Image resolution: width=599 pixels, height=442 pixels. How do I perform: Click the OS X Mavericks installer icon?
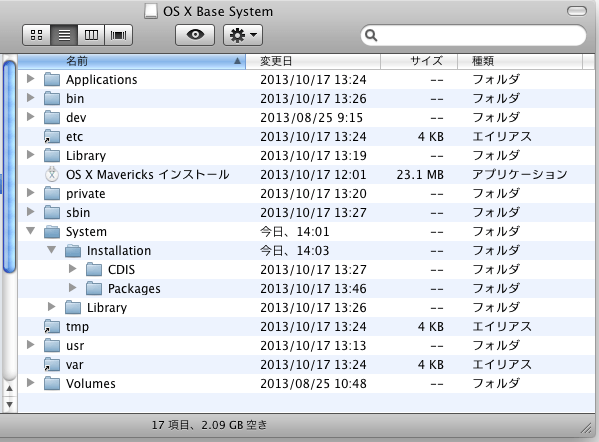pos(52,175)
